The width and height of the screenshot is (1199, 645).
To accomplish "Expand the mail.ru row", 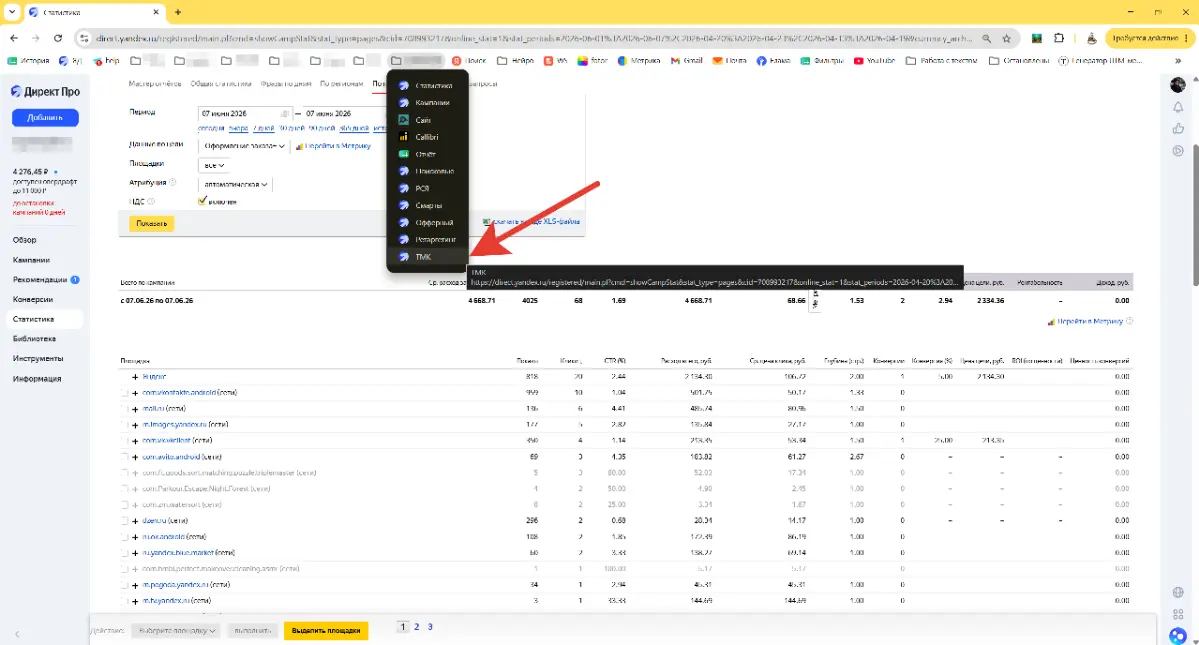I will 135,409.
